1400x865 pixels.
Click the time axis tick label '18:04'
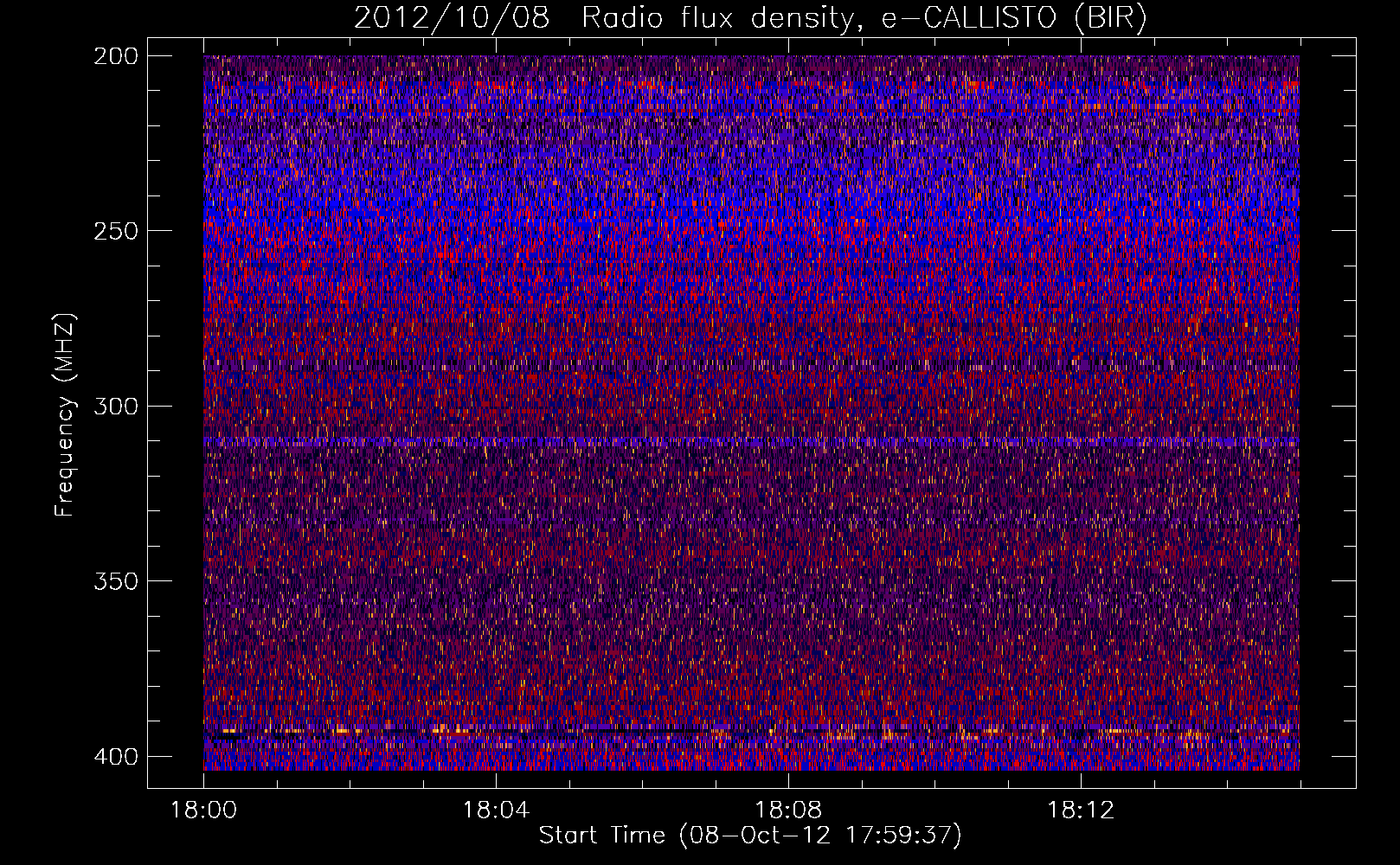pos(497,811)
